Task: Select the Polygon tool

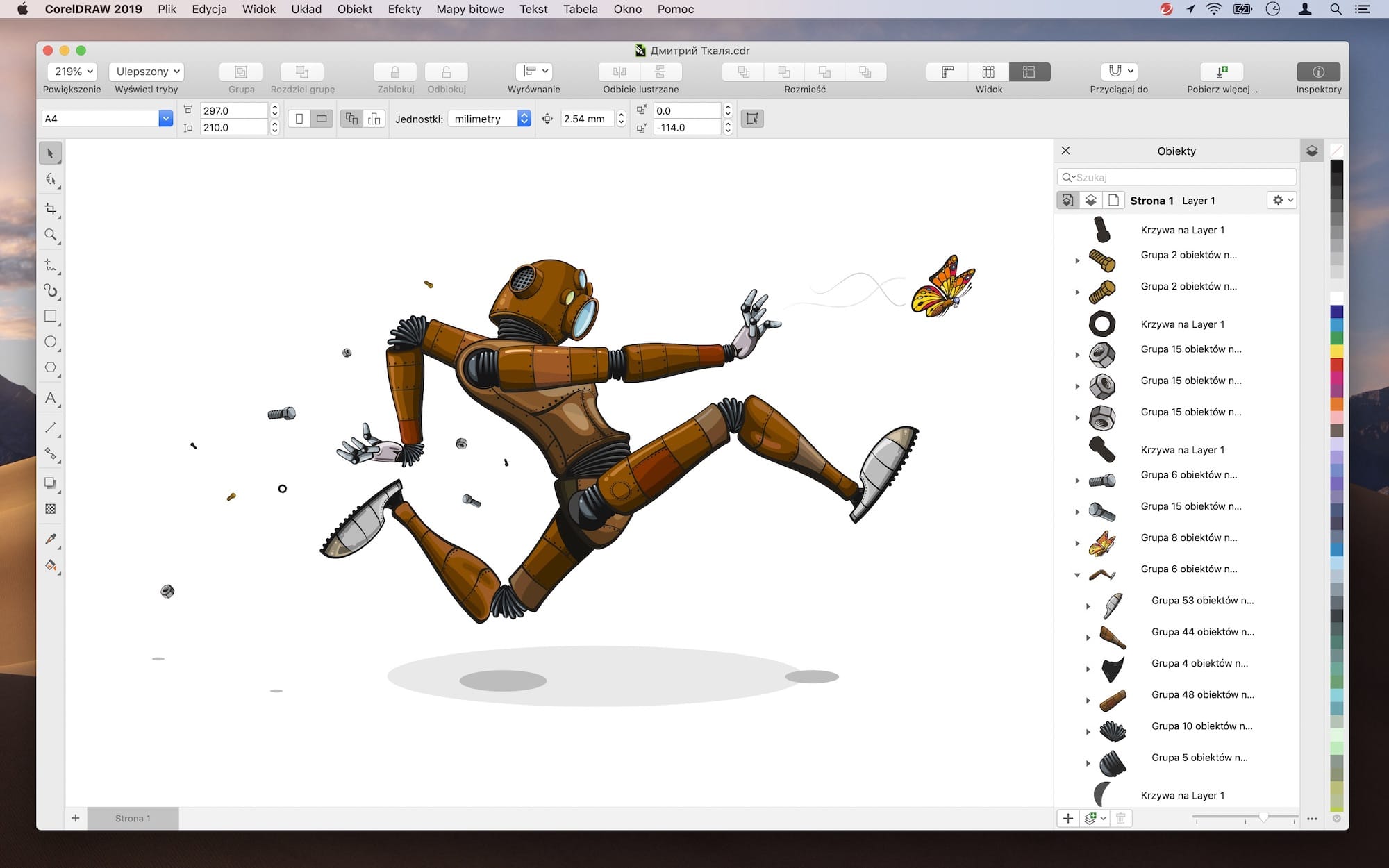Action: [x=50, y=367]
